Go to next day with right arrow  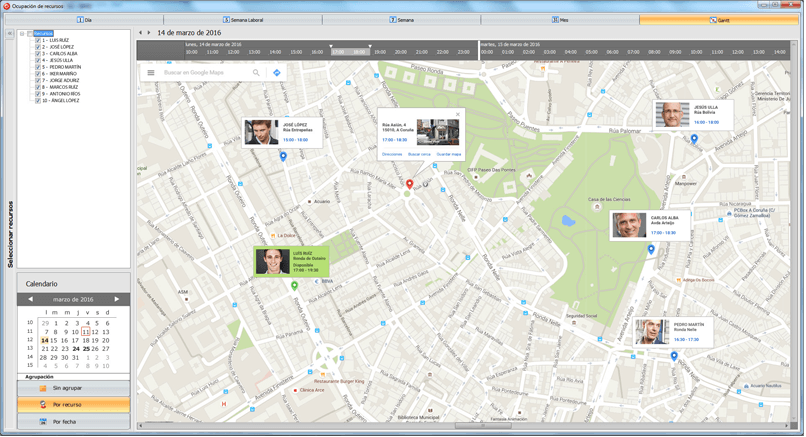(x=149, y=33)
